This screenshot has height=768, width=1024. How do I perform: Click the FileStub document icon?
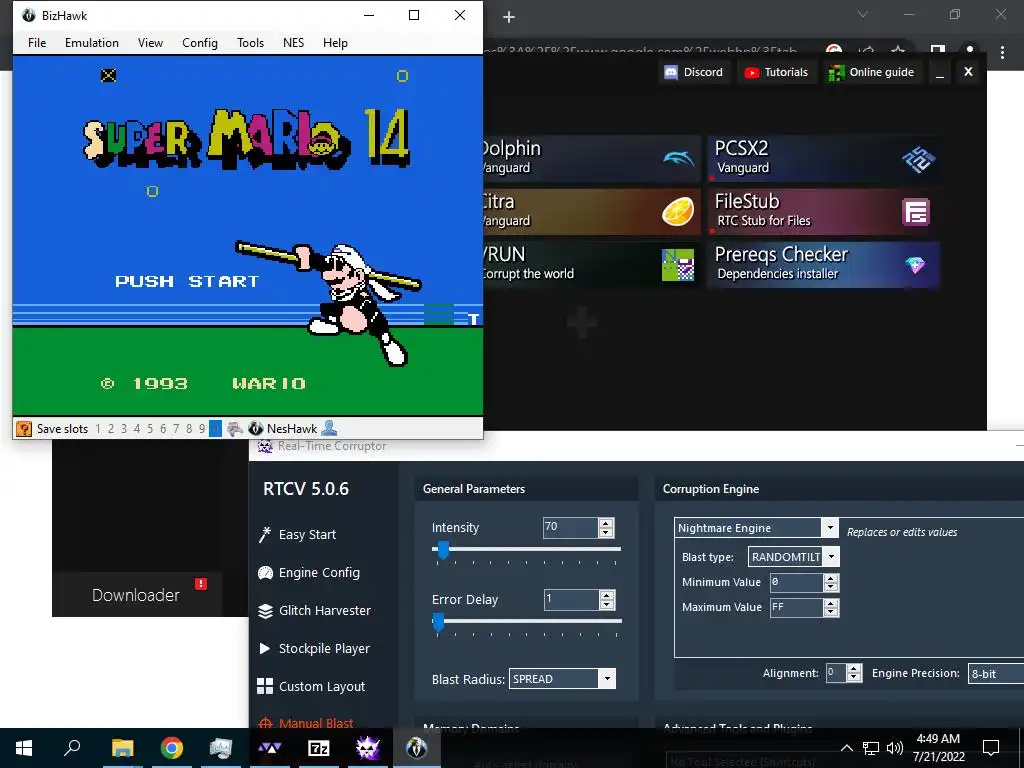[916, 212]
